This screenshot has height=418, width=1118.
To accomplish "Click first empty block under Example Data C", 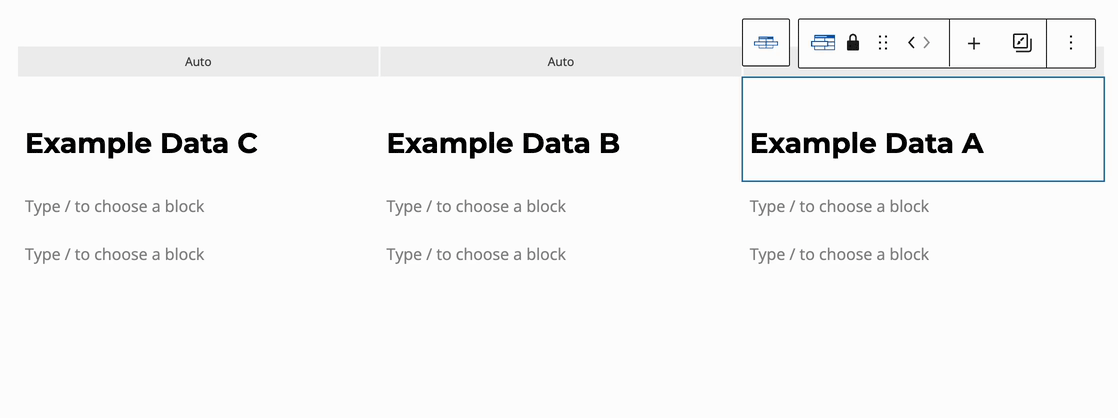I will point(115,207).
